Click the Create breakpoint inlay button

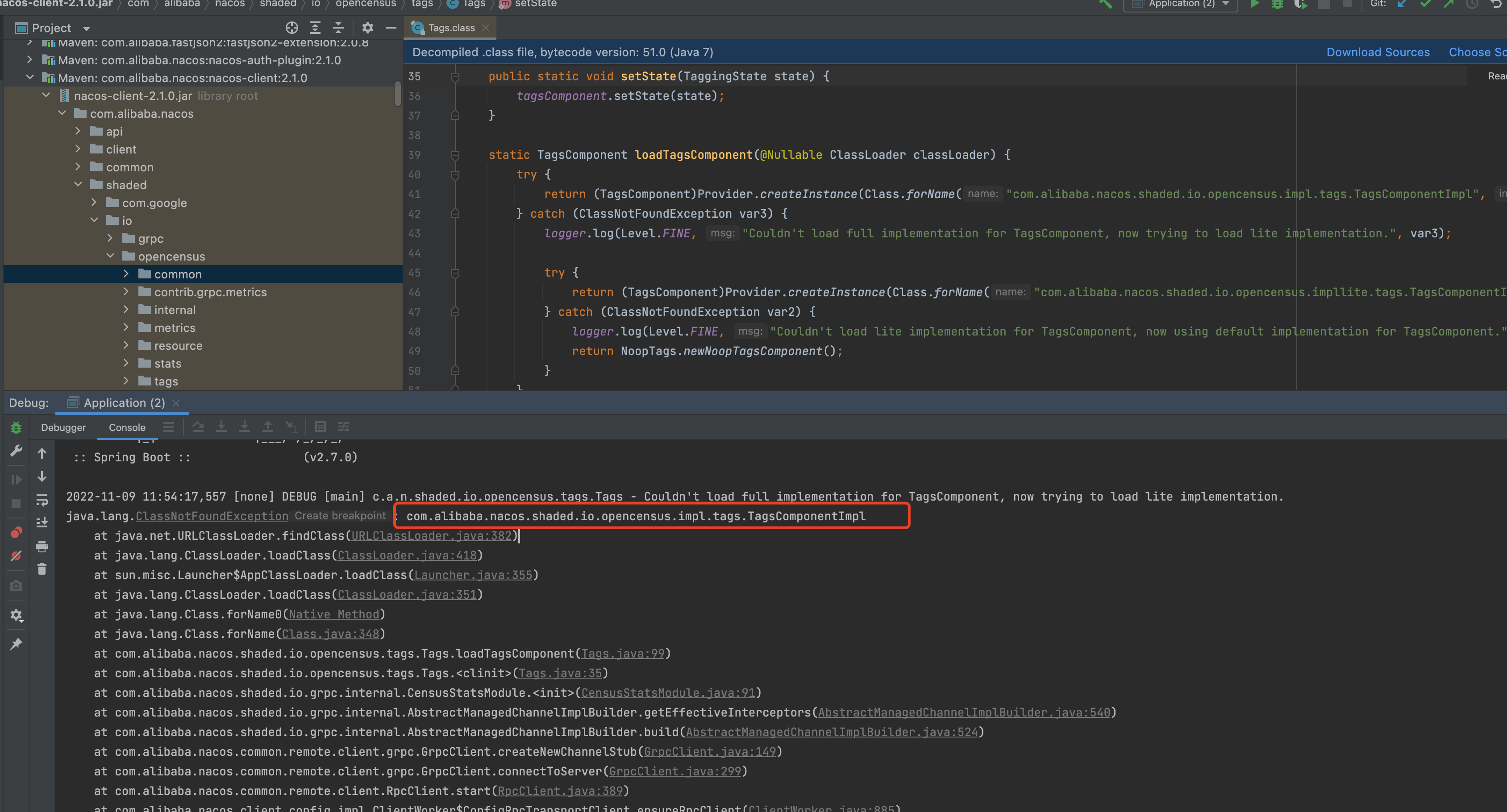click(340, 516)
